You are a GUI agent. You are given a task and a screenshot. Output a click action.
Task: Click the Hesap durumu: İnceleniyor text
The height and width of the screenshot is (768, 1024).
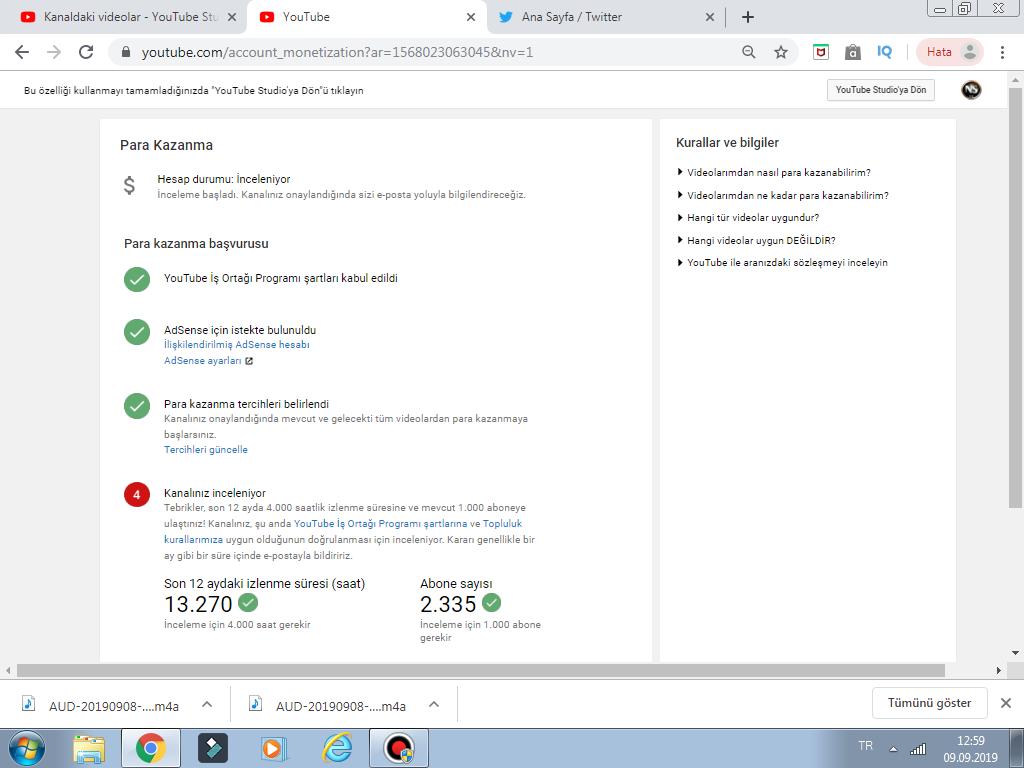[x=223, y=179]
